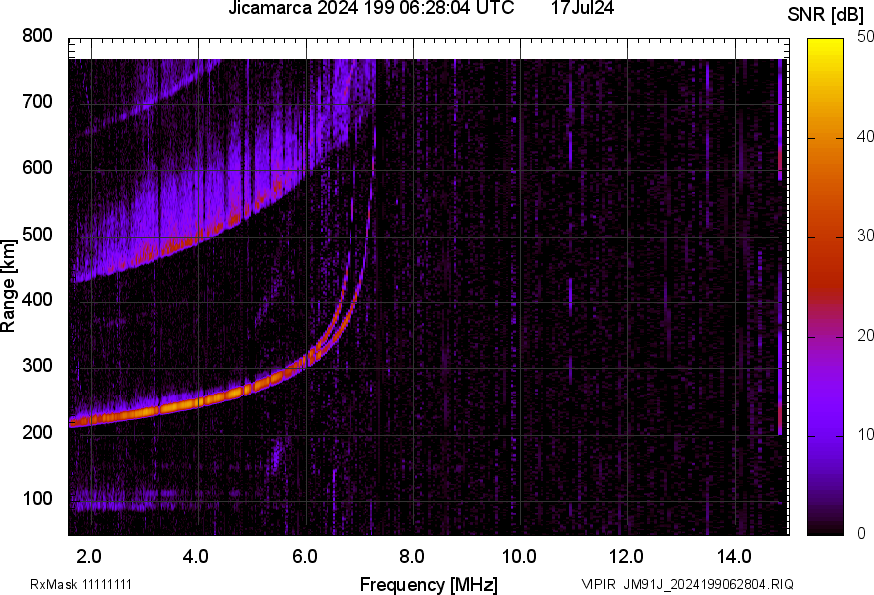The width and height of the screenshot is (874, 595).
Task: Click the colorbar tick label 0
Action: 862,534
